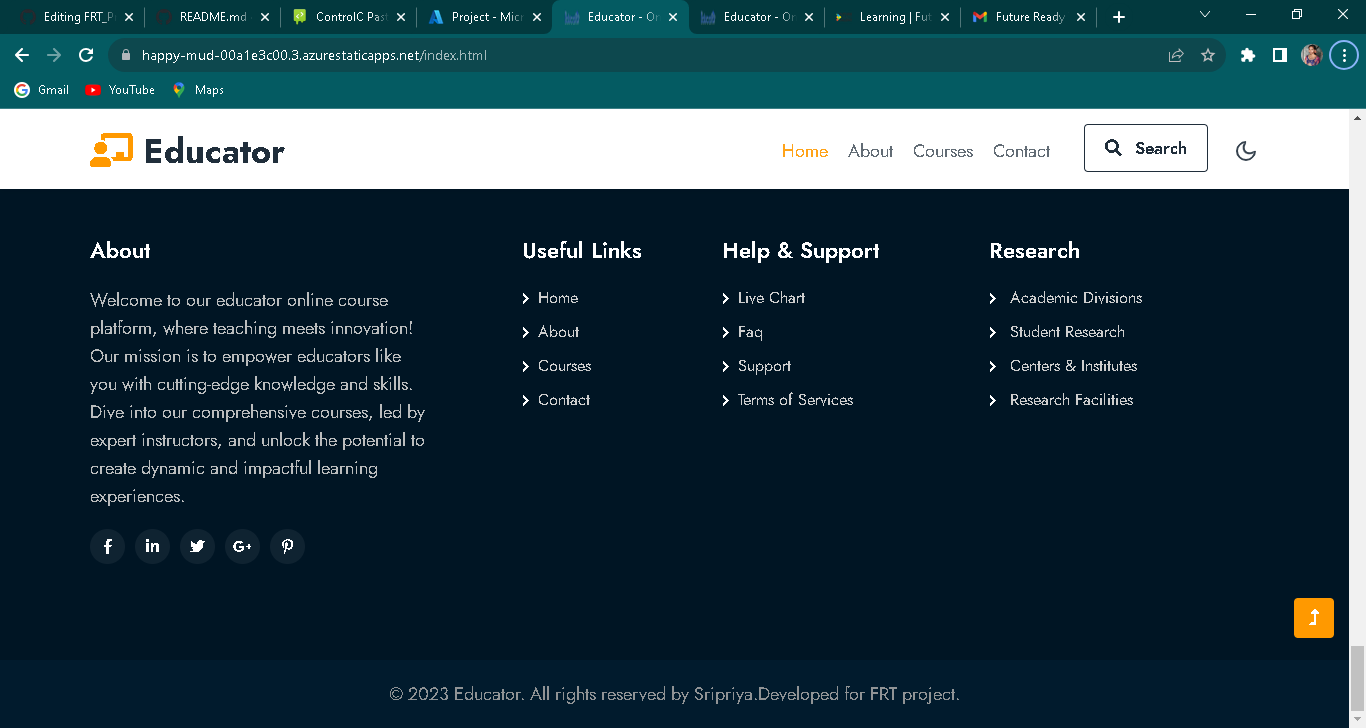Screen dimensions: 1366x728
Task: Open Facebook via the footer social icon
Action: [107, 546]
